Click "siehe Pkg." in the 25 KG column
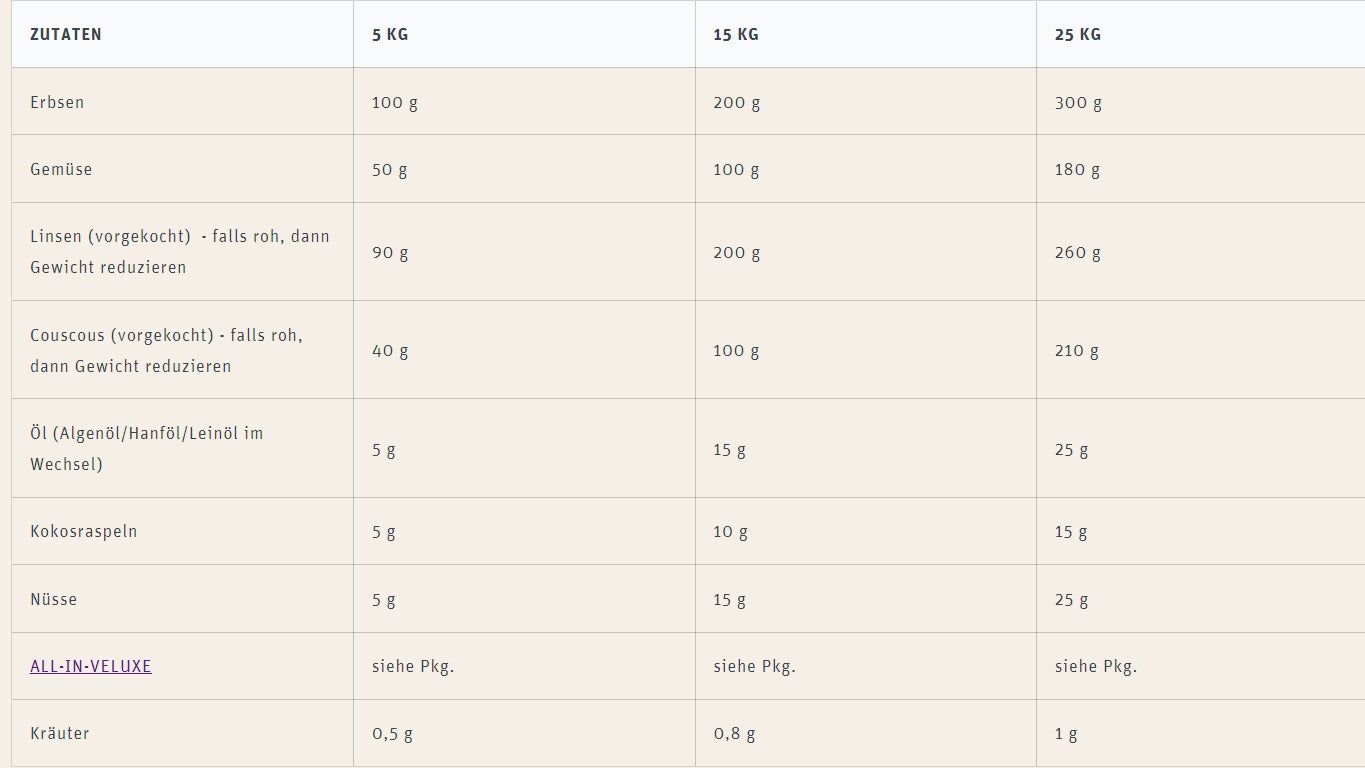The image size is (1365, 768). click(1096, 666)
